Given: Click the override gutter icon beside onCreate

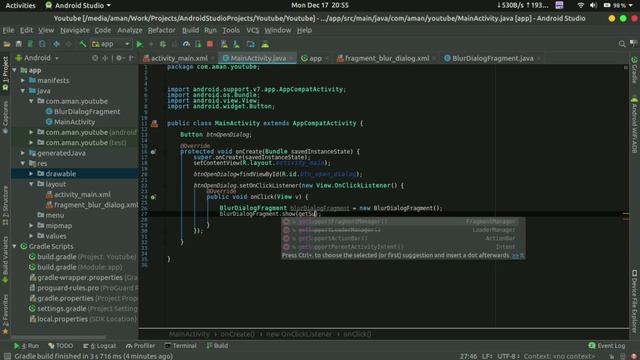Looking at the screenshot, I should tap(153, 152).
